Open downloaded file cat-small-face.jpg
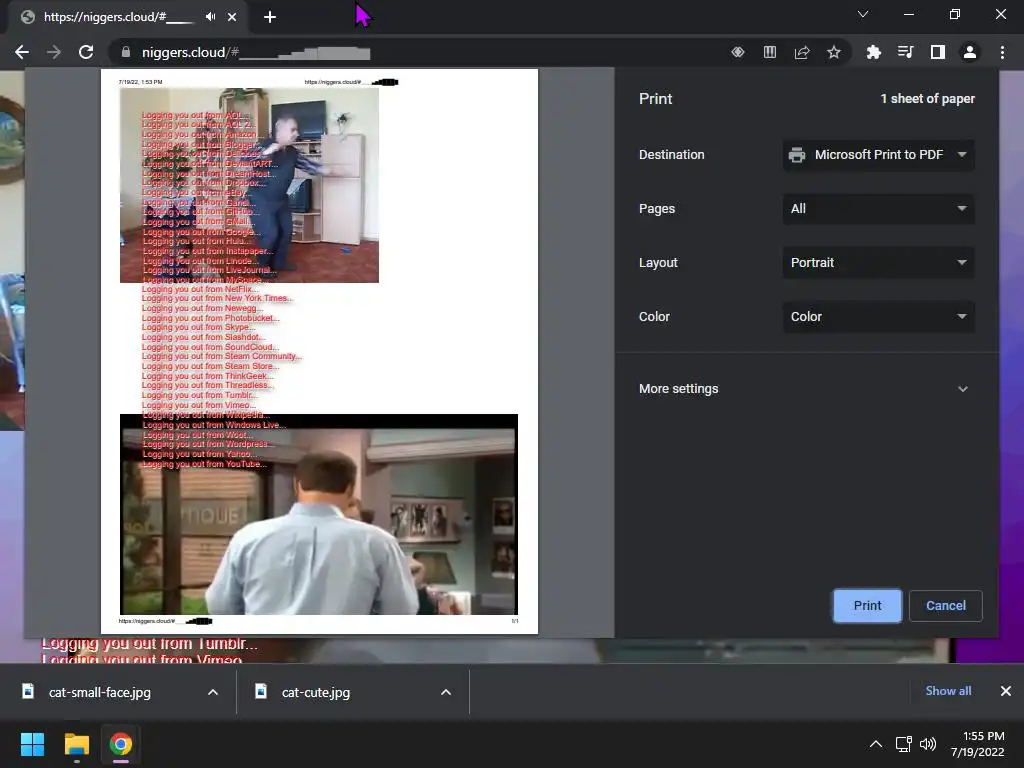 click(99, 692)
